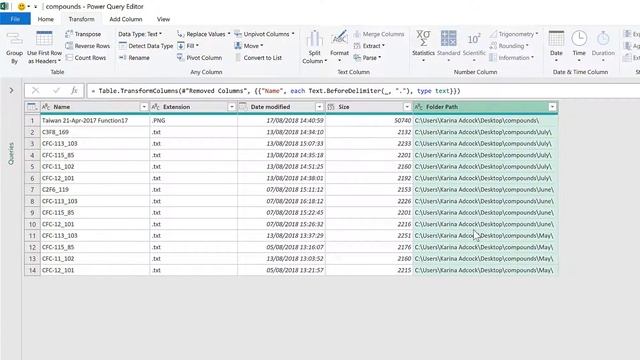Click the Time column icon

pyautogui.click(x=579, y=39)
